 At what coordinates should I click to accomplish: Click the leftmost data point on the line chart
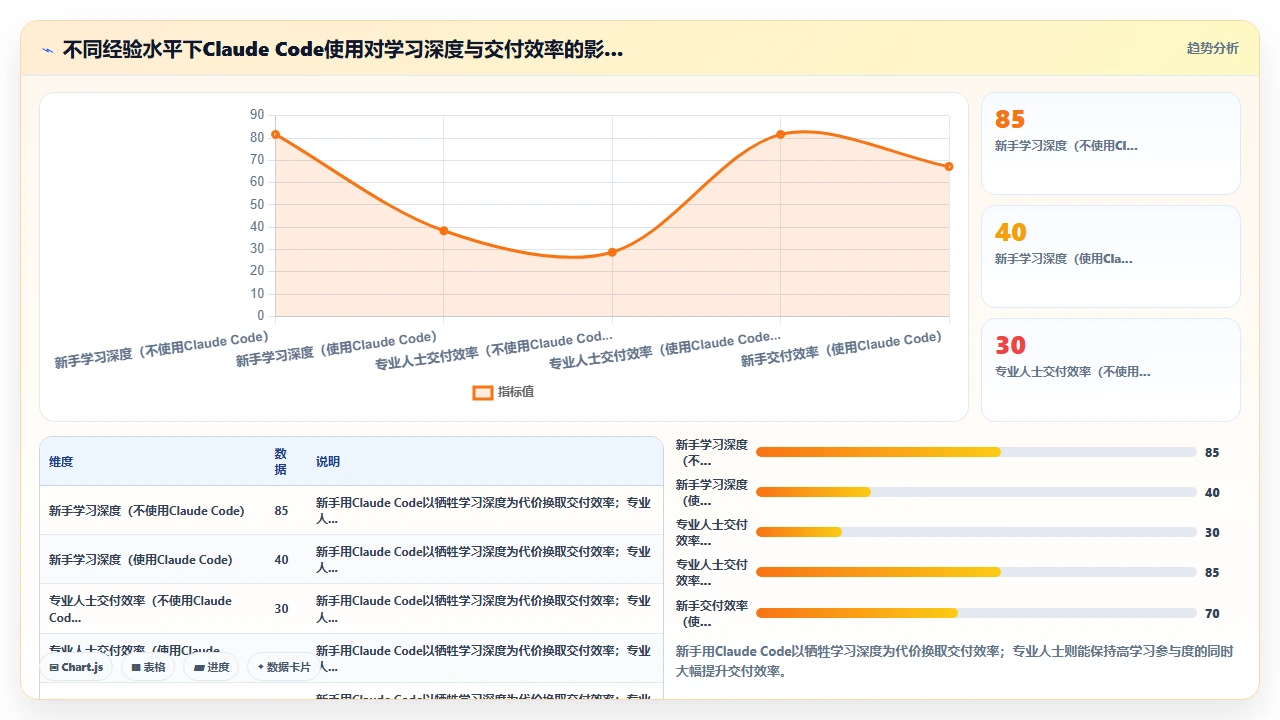click(x=275, y=134)
